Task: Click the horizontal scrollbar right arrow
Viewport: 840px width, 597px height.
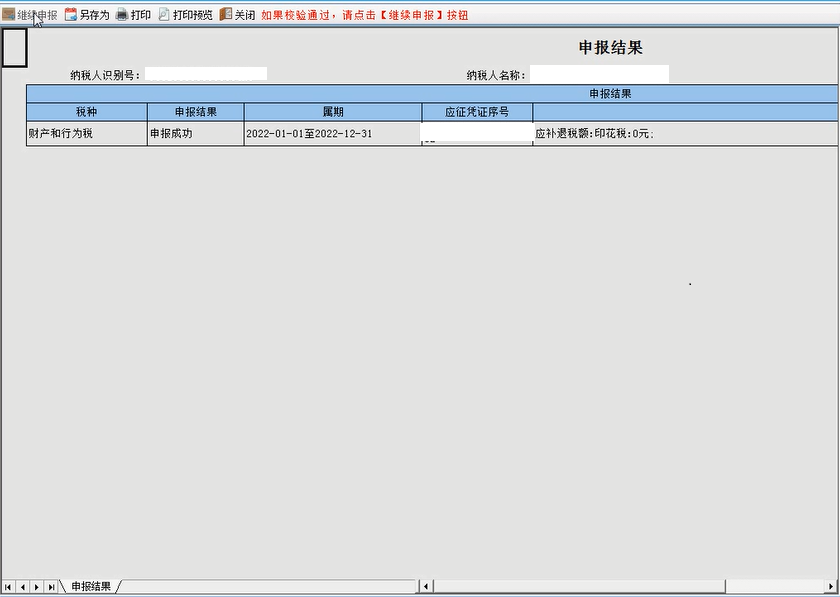Action: [x=831, y=586]
